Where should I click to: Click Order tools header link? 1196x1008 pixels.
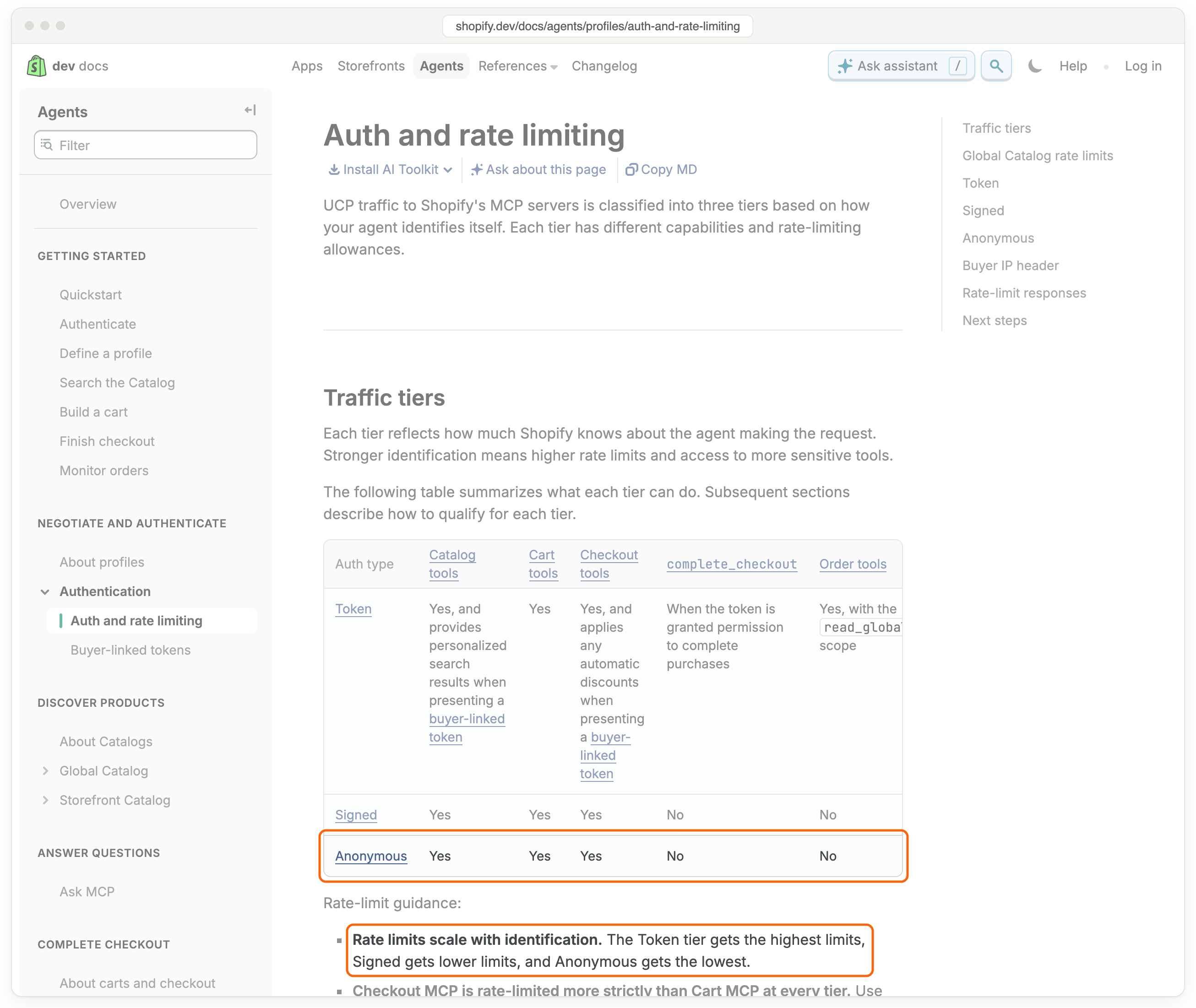pos(853,564)
